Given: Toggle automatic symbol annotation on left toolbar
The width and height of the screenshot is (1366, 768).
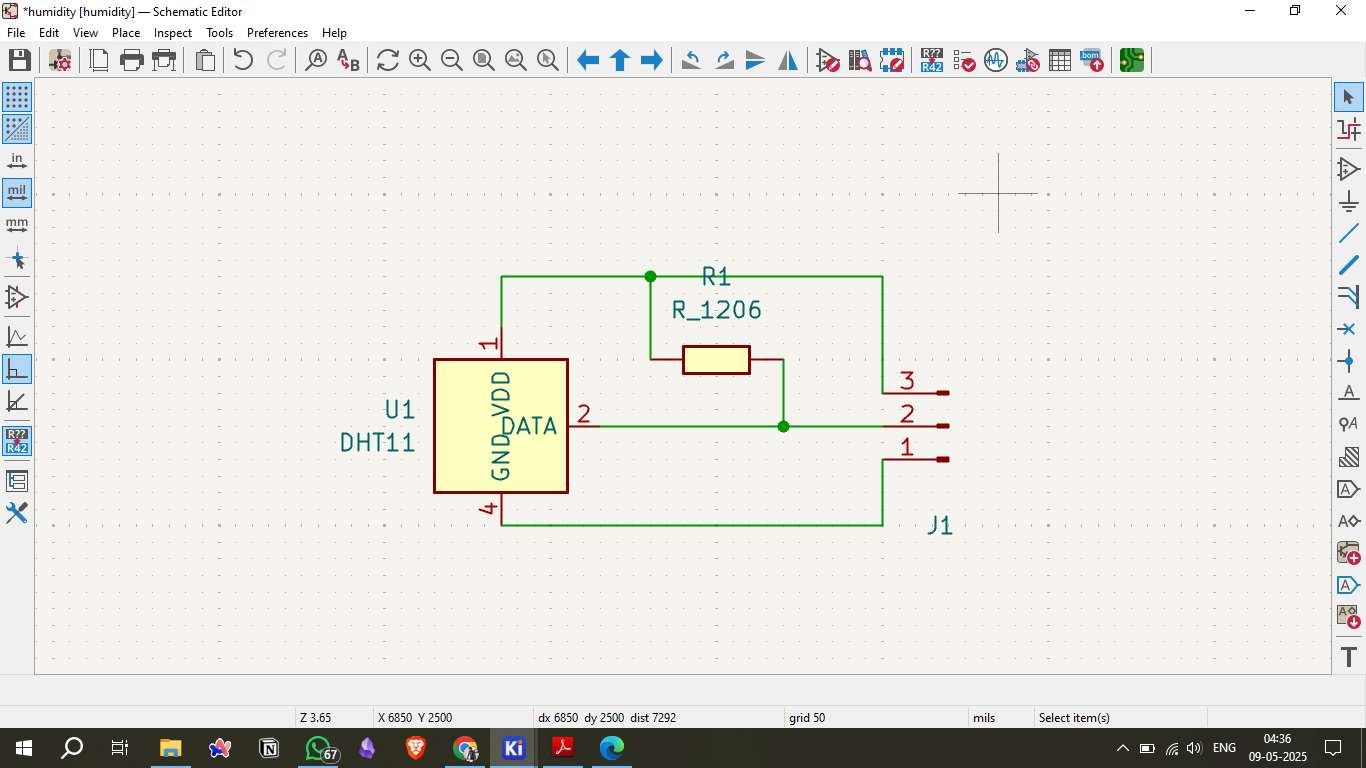Looking at the screenshot, I should pyautogui.click(x=17, y=441).
